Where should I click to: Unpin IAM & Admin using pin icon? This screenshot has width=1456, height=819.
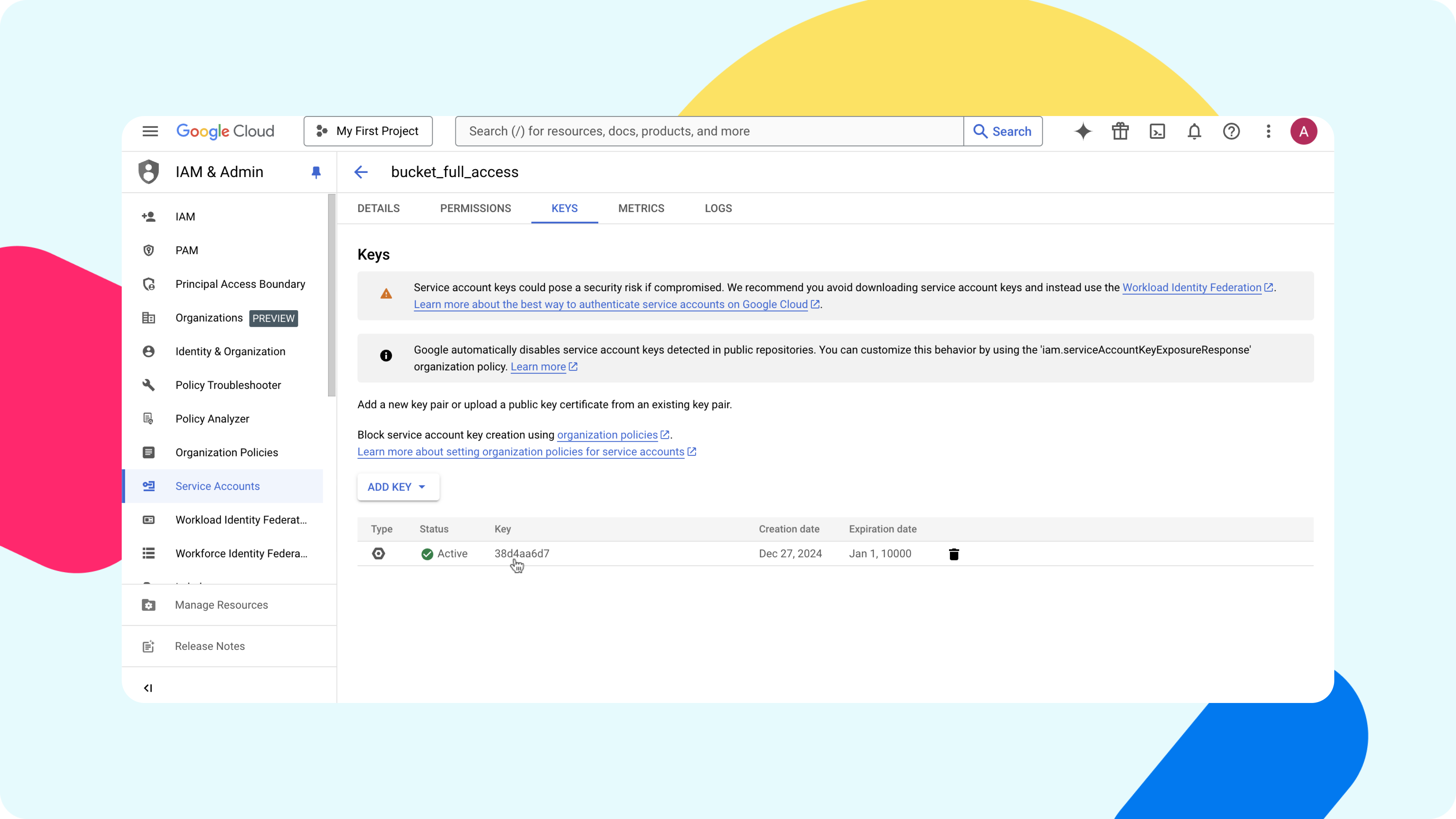(x=316, y=172)
